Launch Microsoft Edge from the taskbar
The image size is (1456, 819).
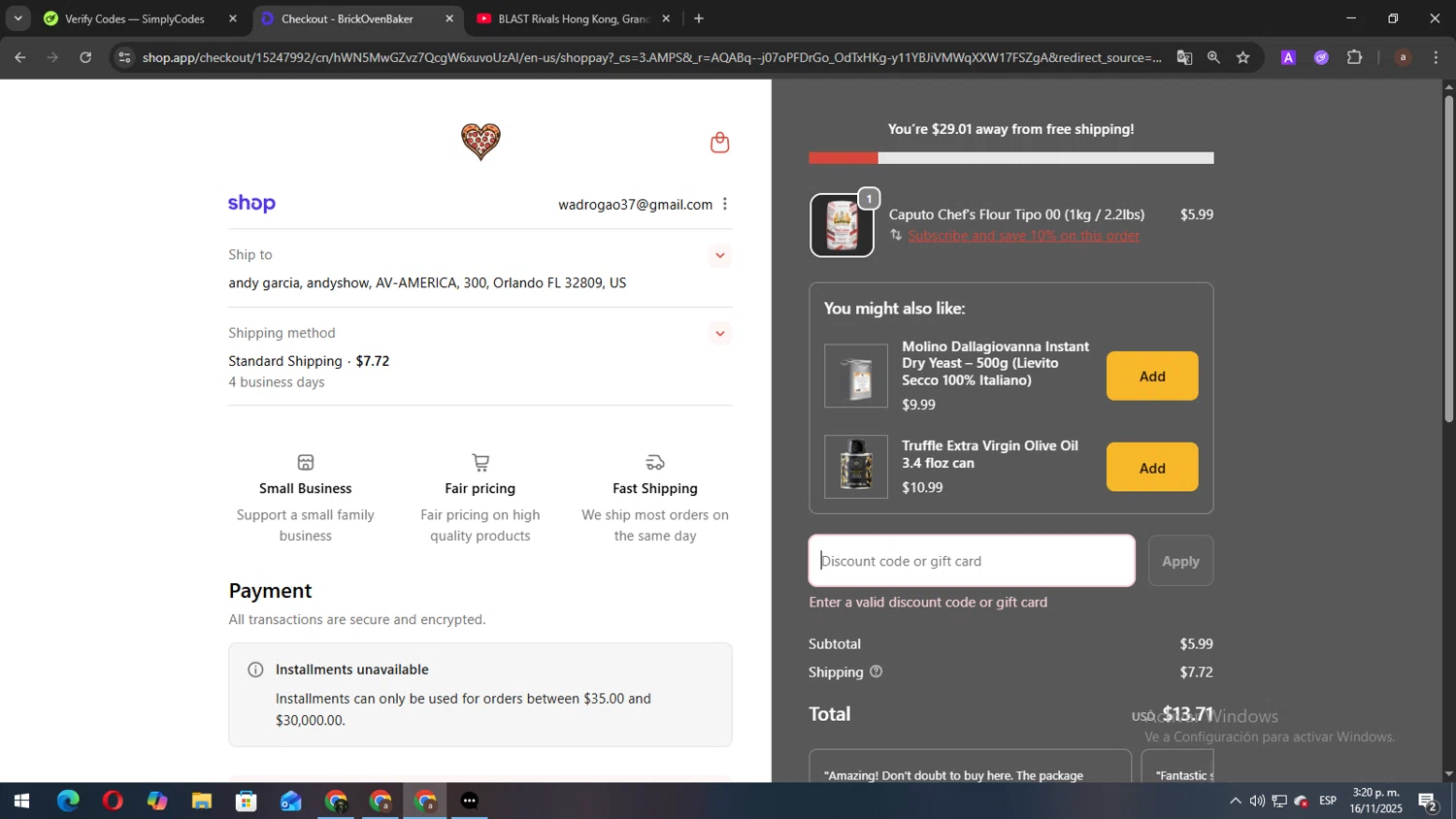tap(68, 802)
